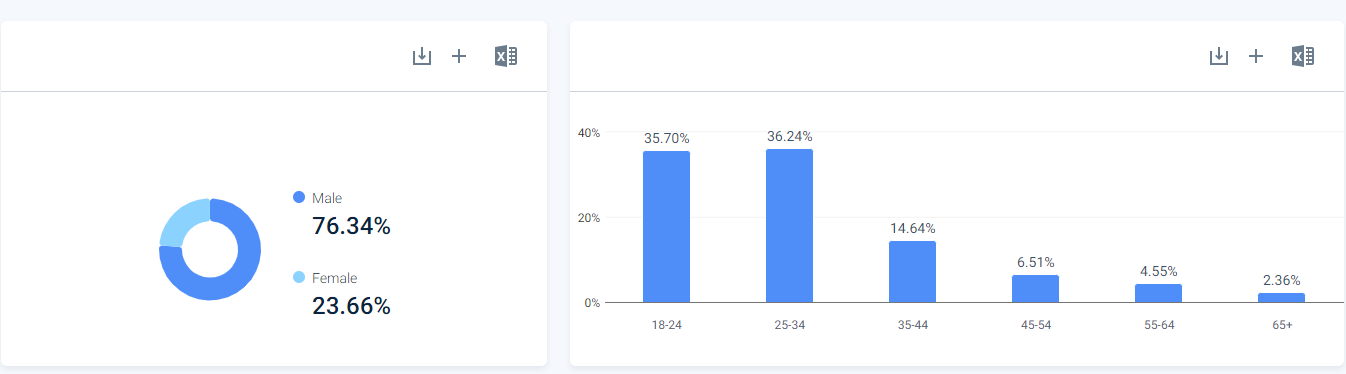This screenshot has width=1346, height=374.
Task: Select the 55-64 age bar
Action: point(1158,293)
